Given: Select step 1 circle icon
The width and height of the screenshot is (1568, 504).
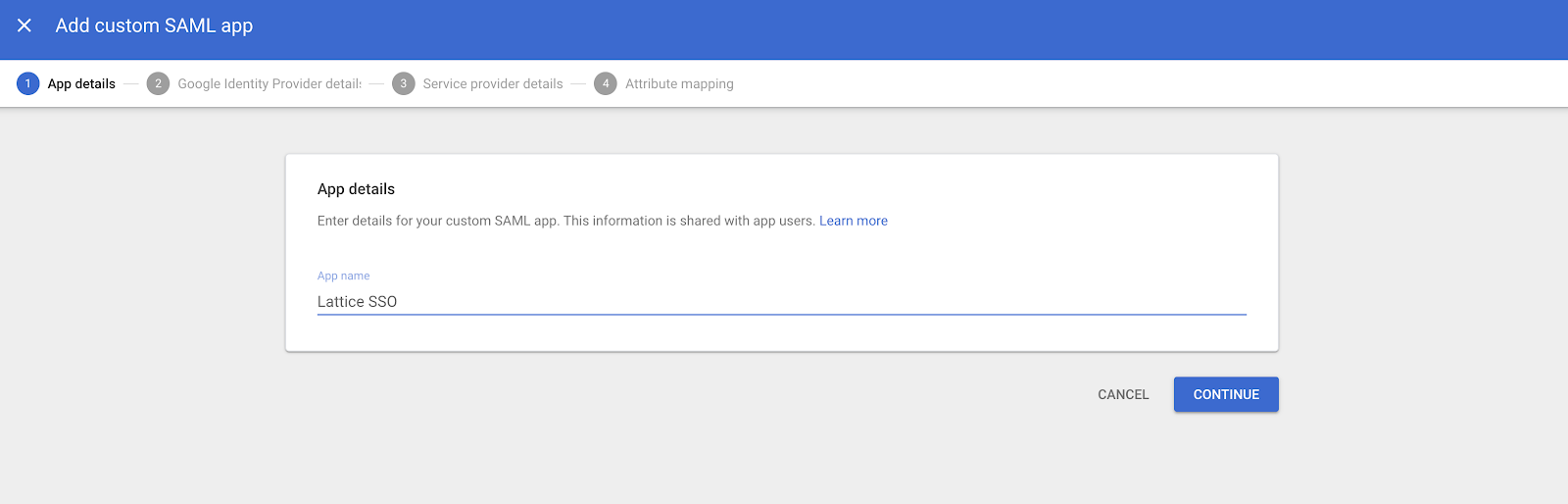Looking at the screenshot, I should point(28,83).
